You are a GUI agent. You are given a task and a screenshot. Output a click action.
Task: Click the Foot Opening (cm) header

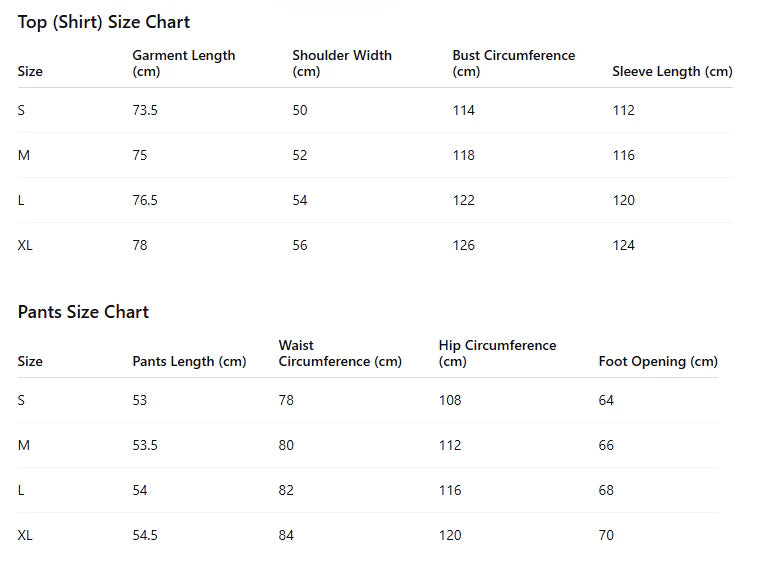[658, 362]
